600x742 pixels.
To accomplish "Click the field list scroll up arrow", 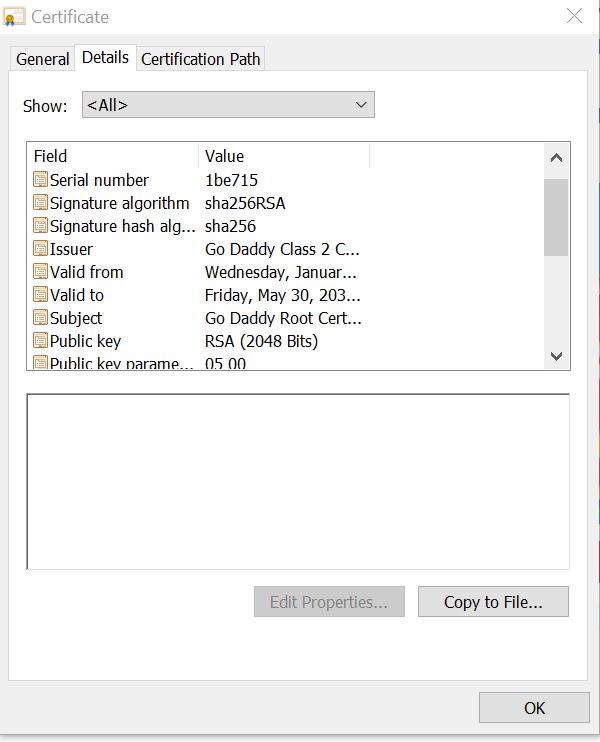I will 556,158.
